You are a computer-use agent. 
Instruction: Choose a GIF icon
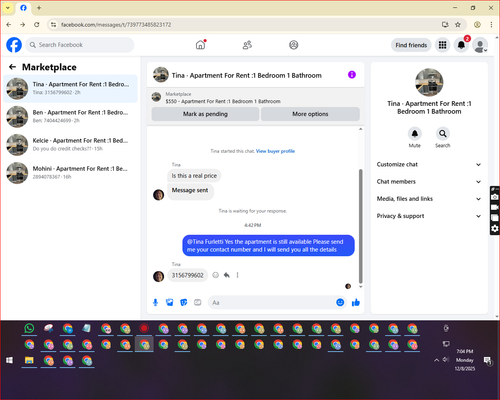point(198,302)
